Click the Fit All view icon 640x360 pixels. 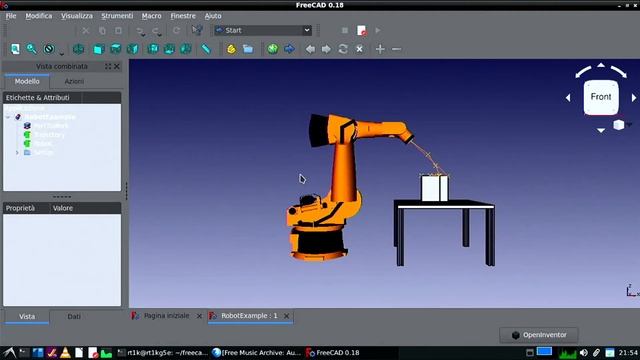click(15, 49)
